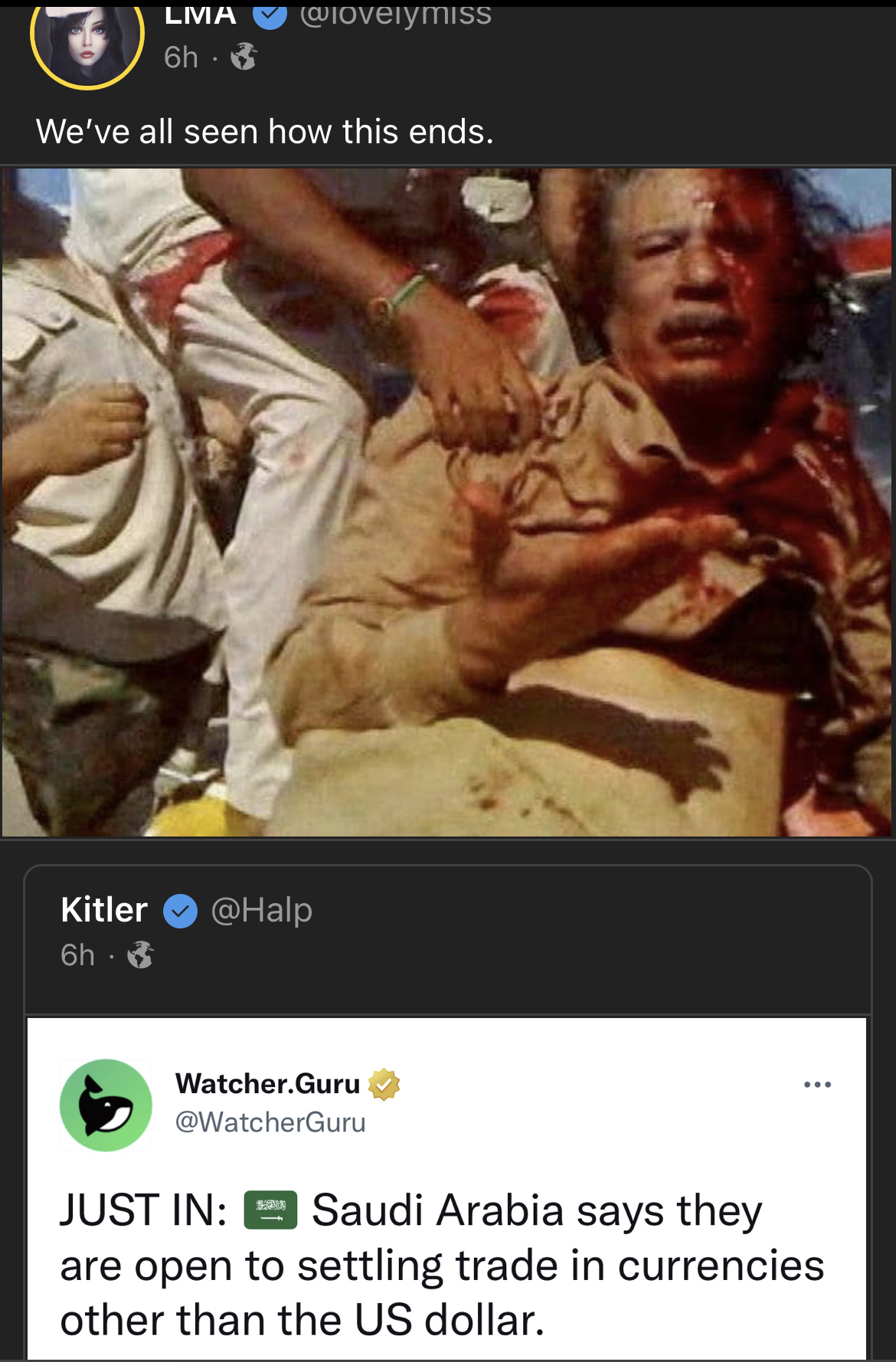This screenshot has width=896, height=1362.
Task: Tap Kitler's blue verified checkmark
Action: pyautogui.click(x=181, y=911)
